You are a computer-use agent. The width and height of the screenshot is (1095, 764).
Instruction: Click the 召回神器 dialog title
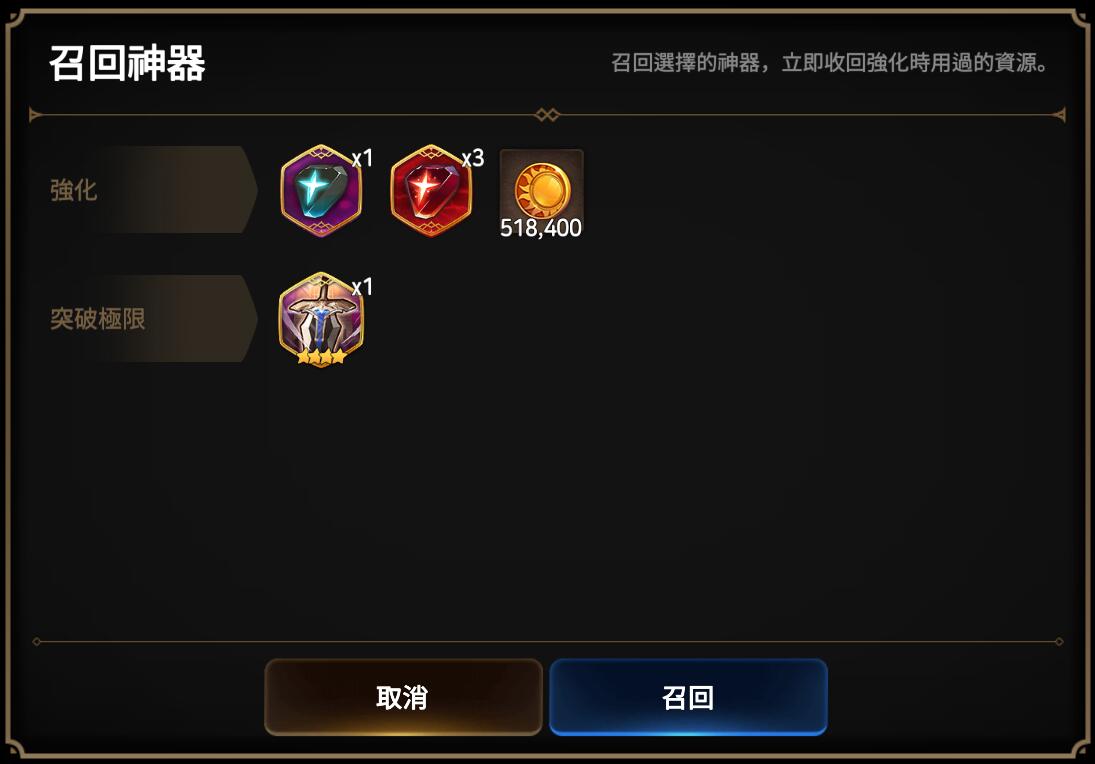[x=128, y=63]
